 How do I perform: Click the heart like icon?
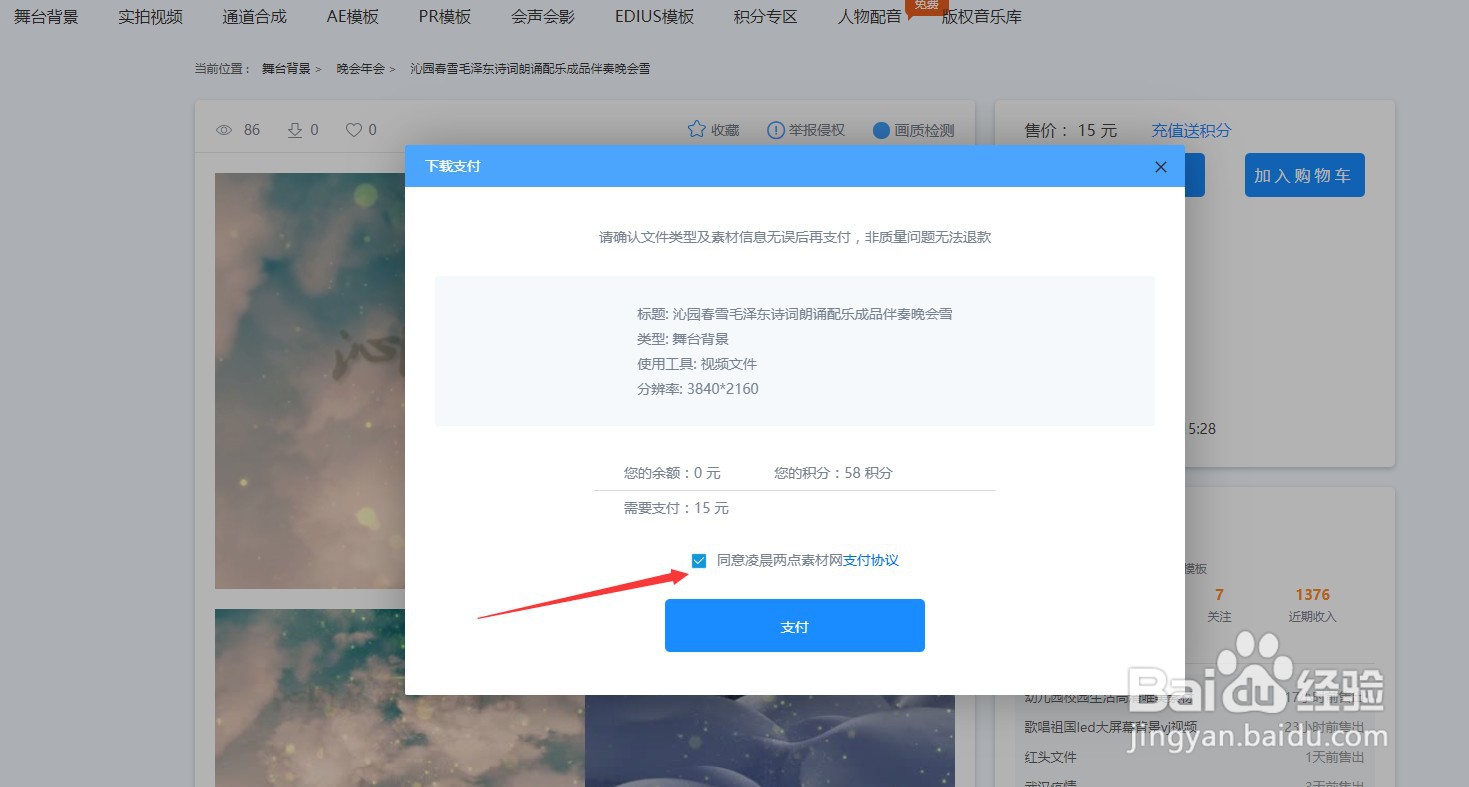(353, 130)
